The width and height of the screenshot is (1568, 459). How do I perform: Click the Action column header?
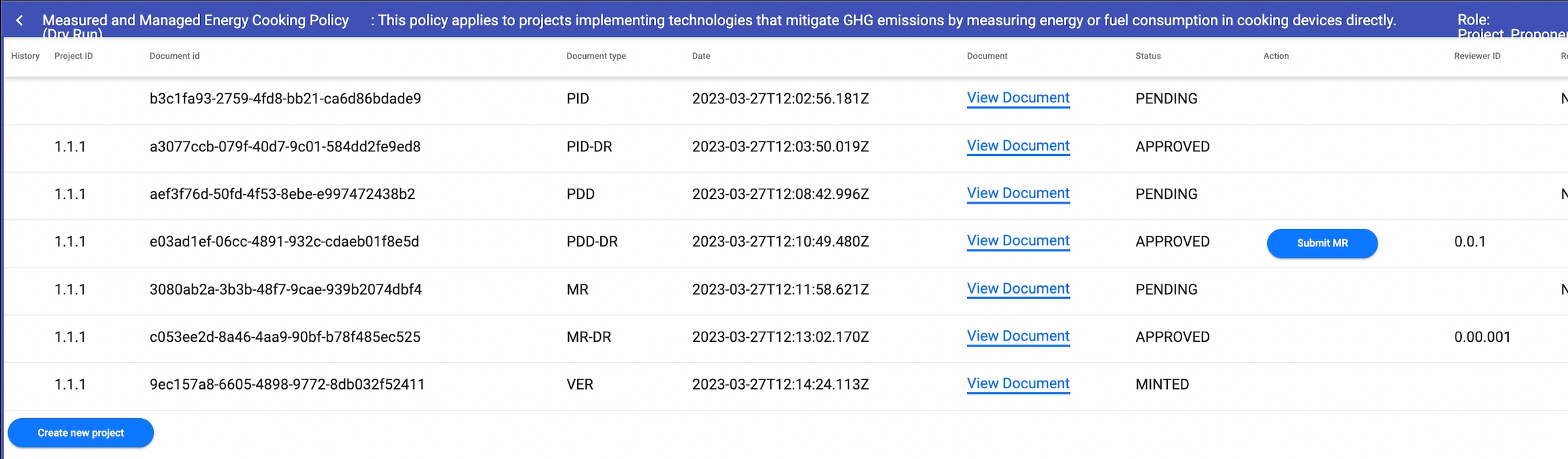(1276, 56)
